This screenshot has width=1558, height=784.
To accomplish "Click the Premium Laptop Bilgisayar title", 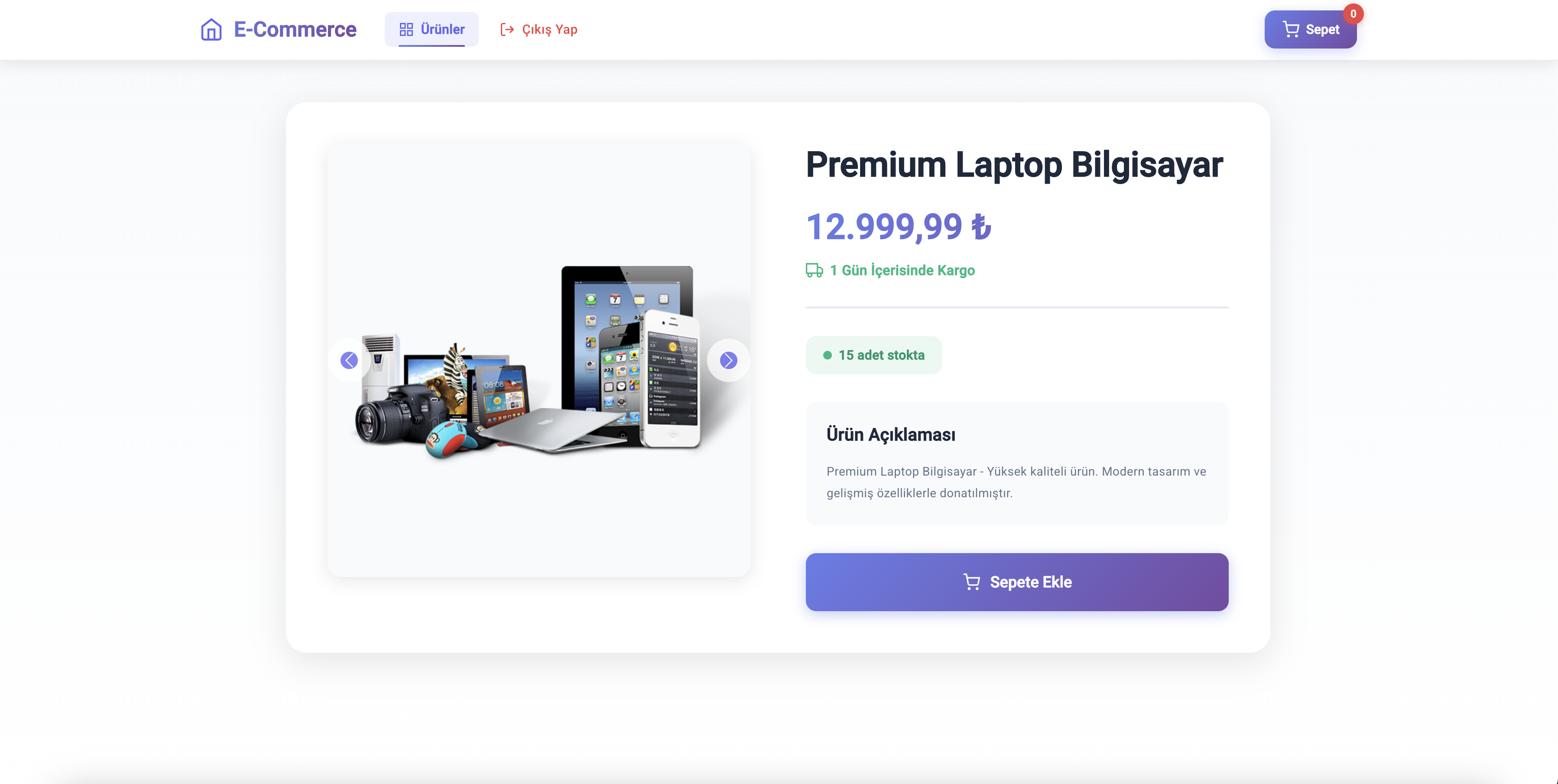I will point(1014,165).
